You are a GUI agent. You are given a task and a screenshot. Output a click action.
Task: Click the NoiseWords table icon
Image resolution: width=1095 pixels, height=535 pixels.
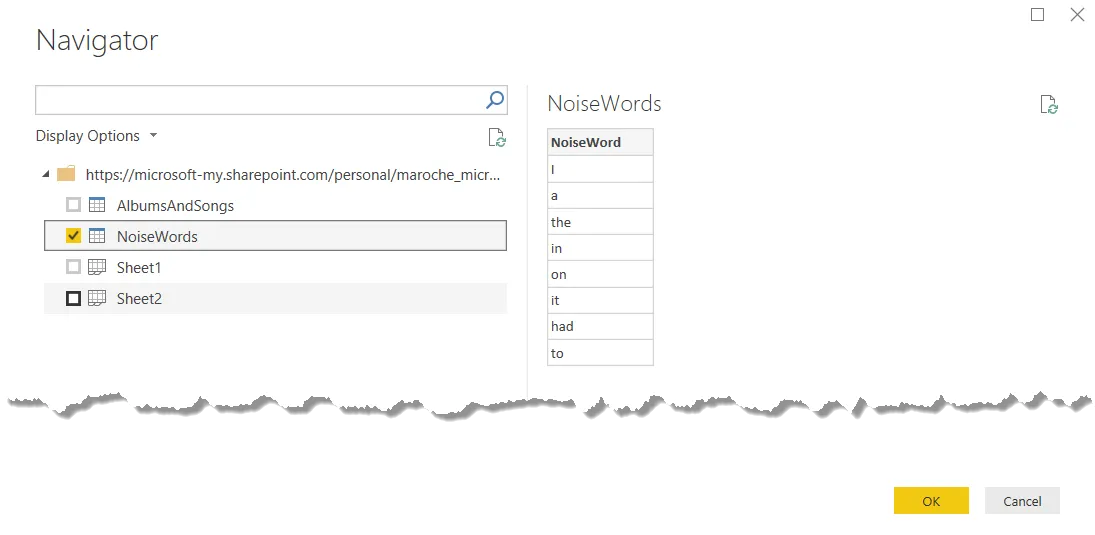point(97,236)
